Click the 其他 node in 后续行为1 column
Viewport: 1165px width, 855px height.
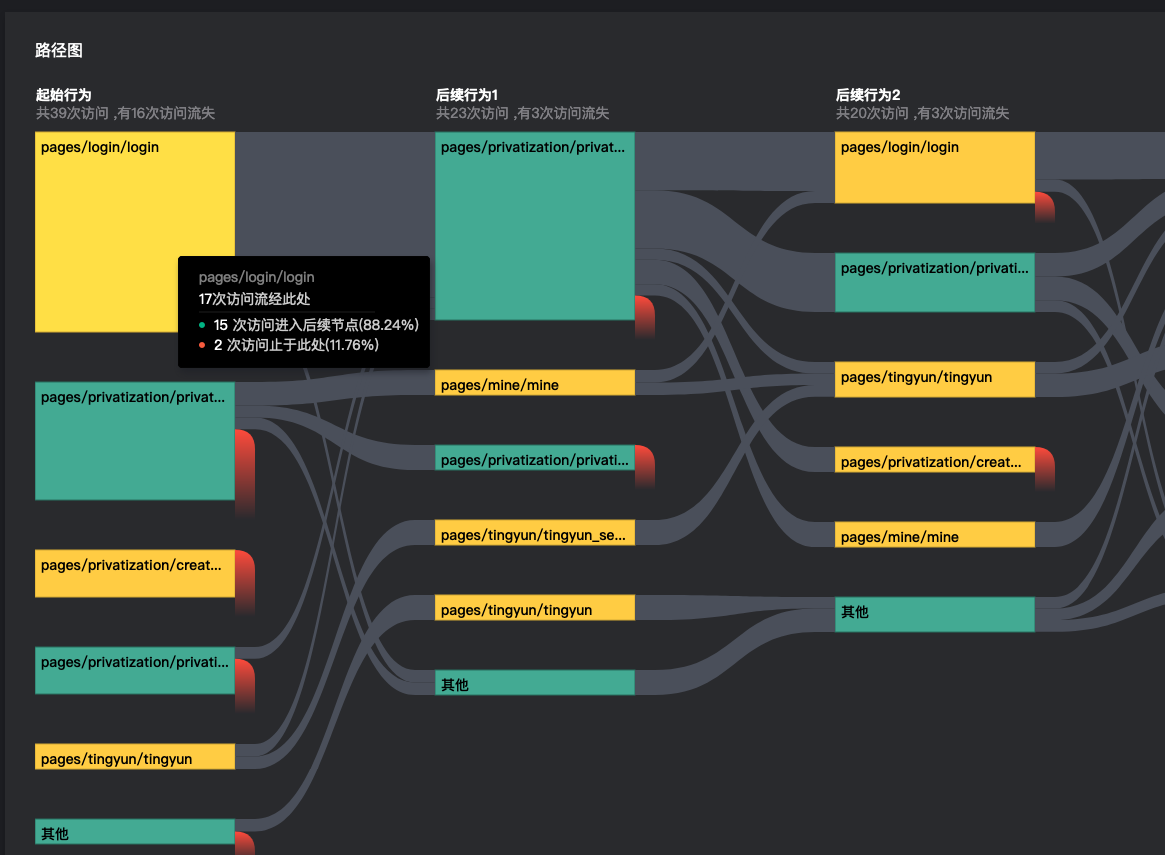[x=534, y=683]
